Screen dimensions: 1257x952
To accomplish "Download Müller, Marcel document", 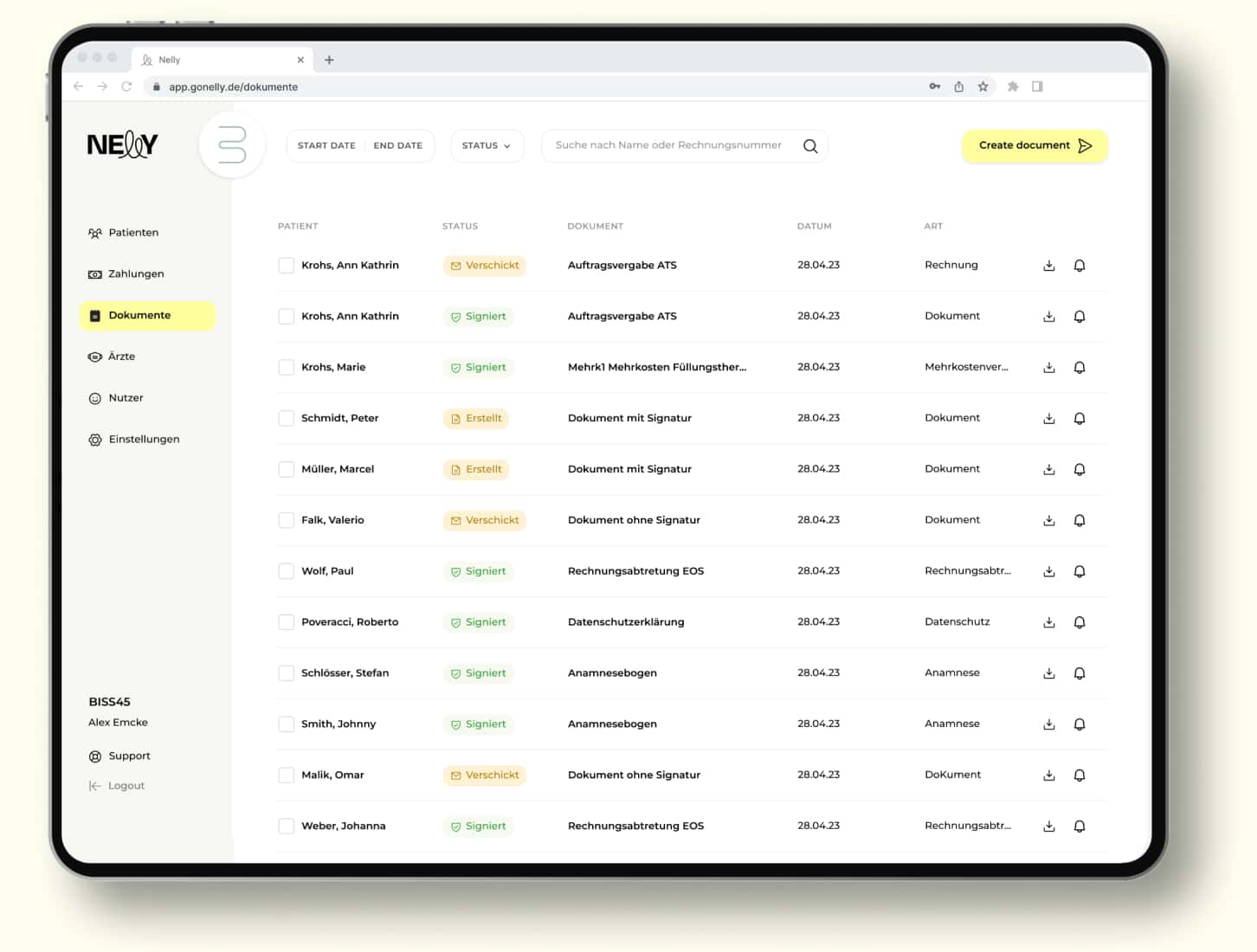I will coord(1048,470).
